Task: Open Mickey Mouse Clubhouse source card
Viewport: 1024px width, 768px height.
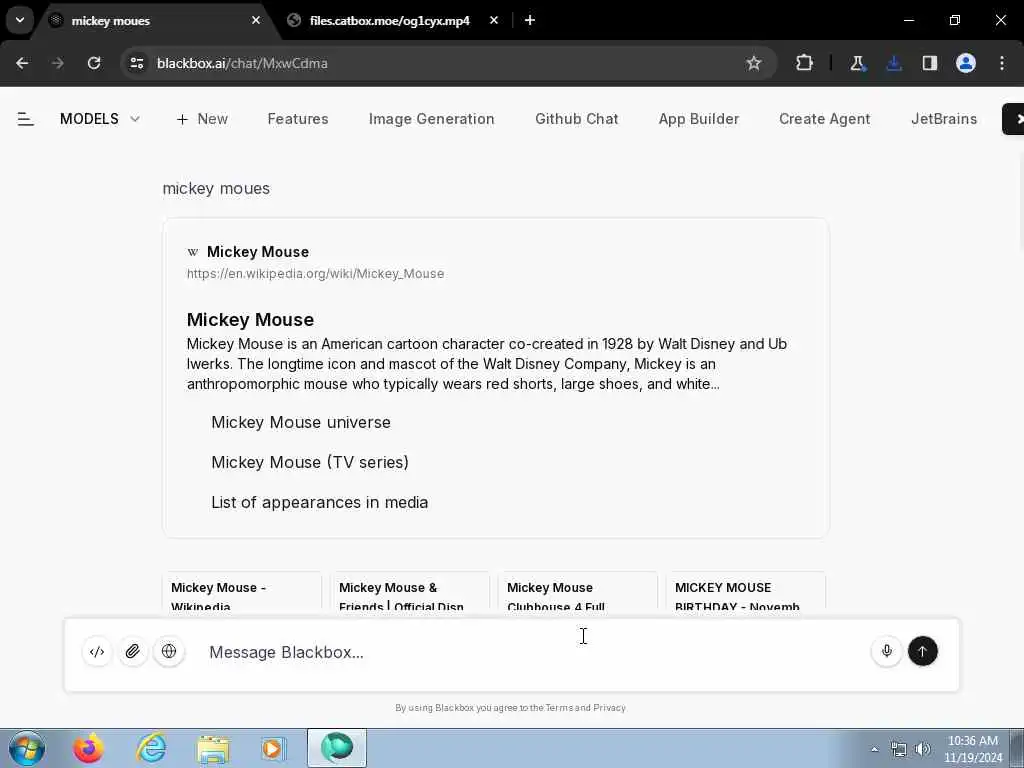Action: (577, 592)
